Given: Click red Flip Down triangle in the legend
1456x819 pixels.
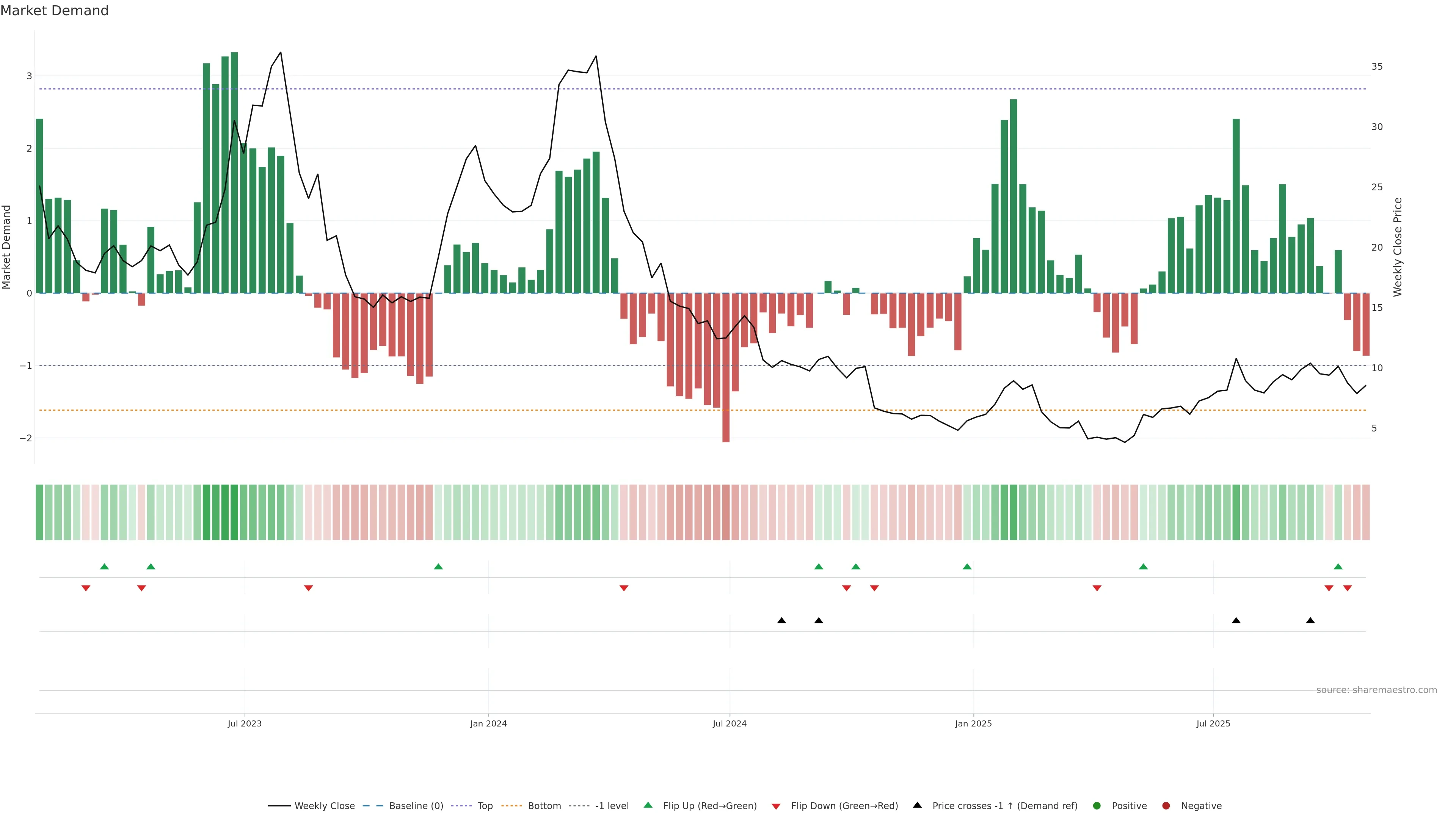Looking at the screenshot, I should click(x=776, y=806).
